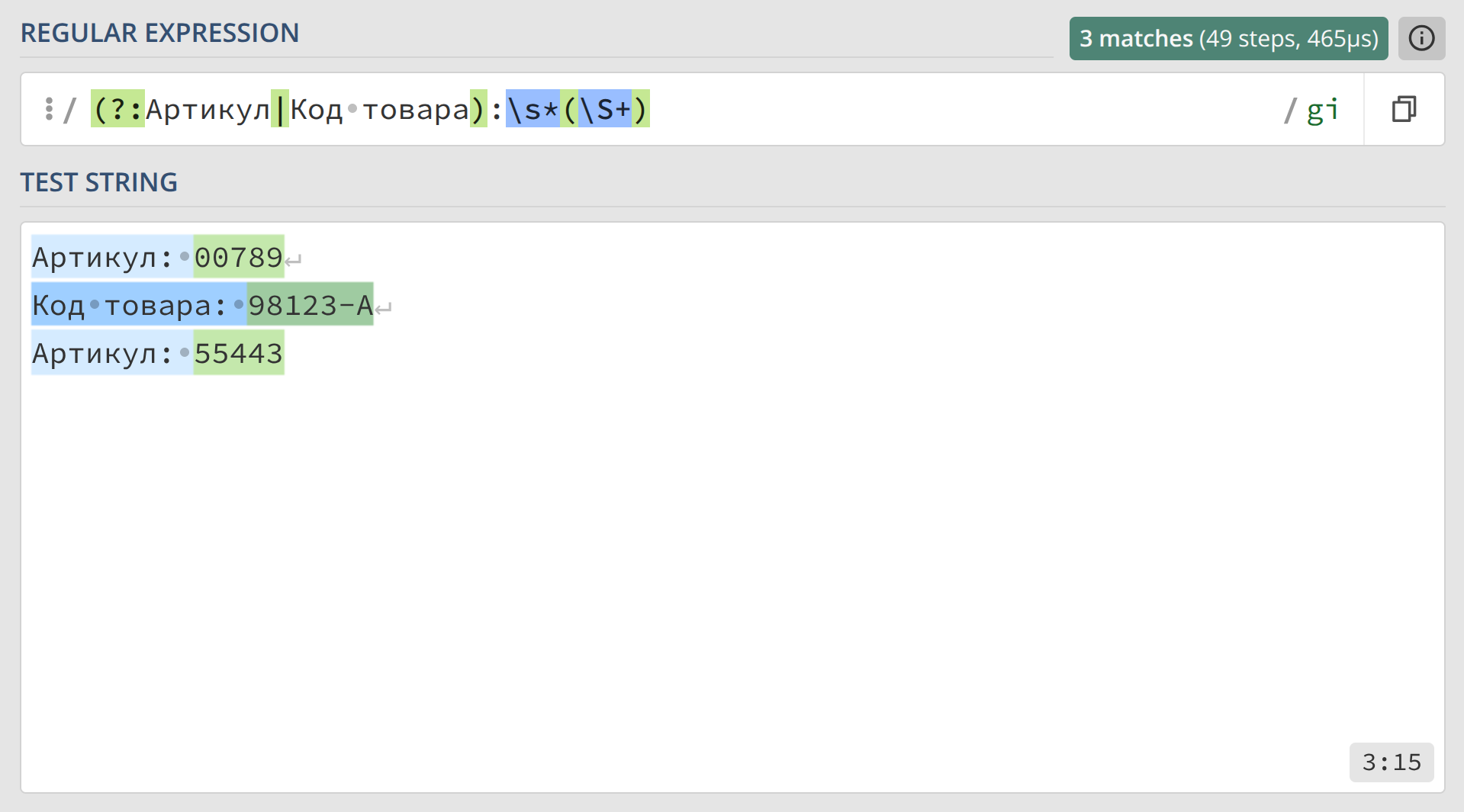Click the "Код товара:" text in test string

130,305
